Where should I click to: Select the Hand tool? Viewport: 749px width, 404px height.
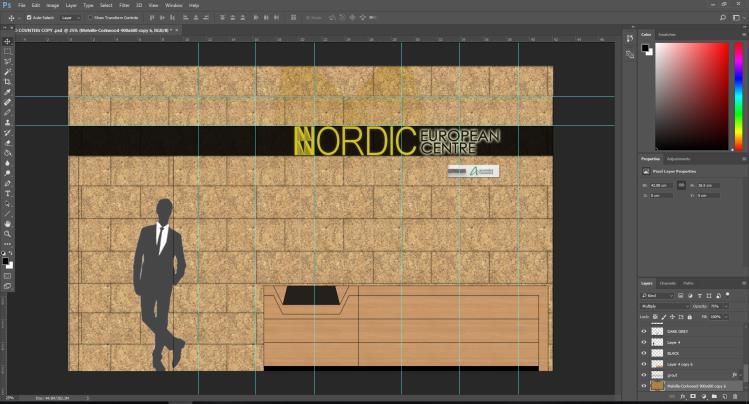7,223
